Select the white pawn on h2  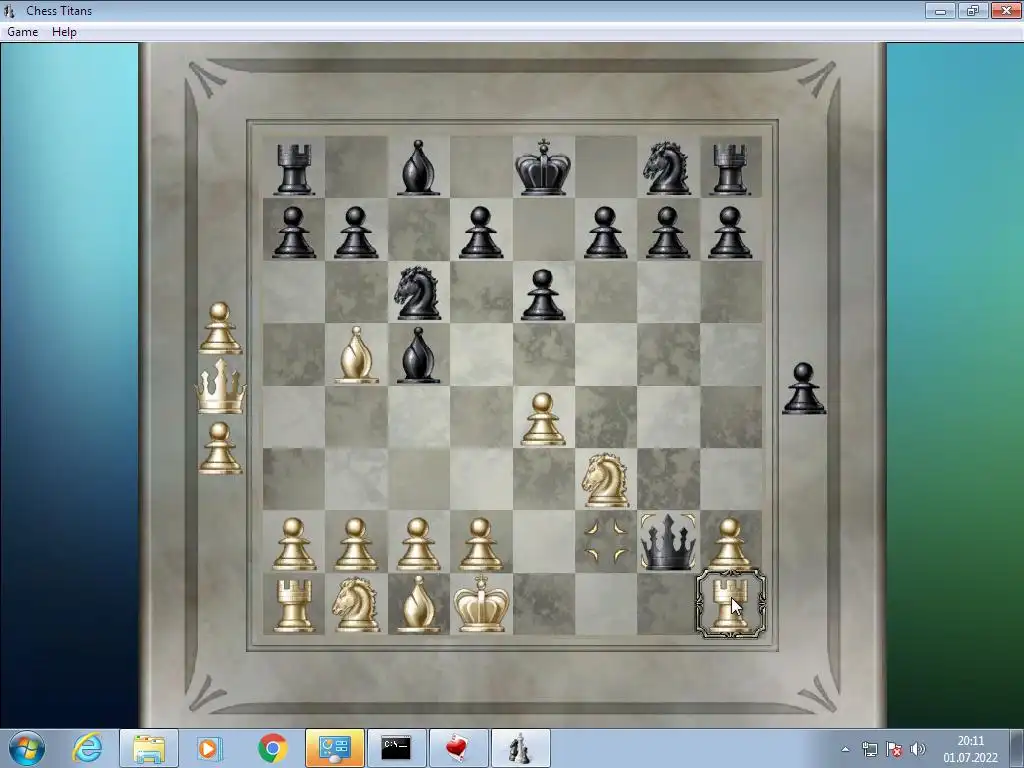click(729, 544)
